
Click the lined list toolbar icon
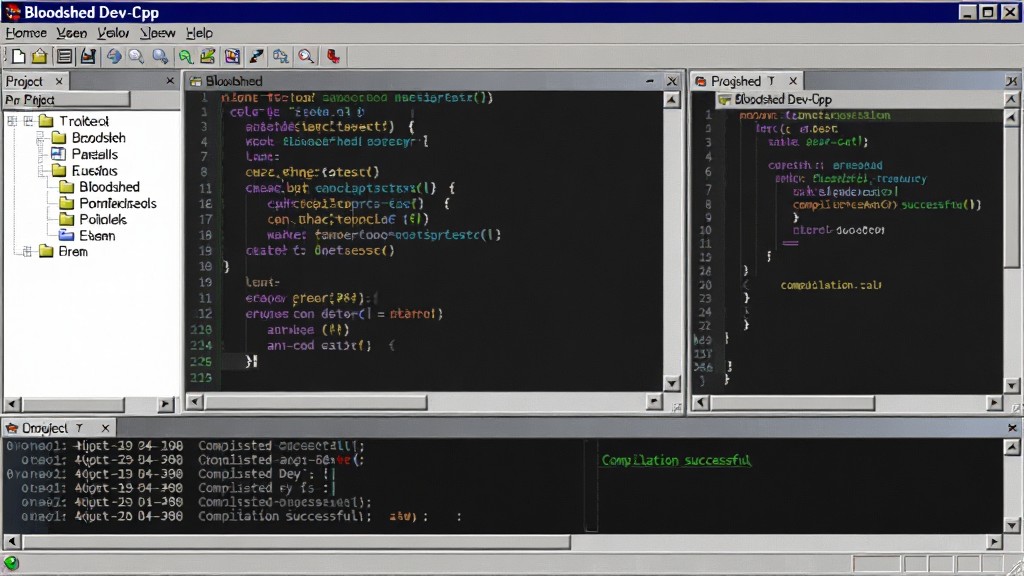(64, 56)
